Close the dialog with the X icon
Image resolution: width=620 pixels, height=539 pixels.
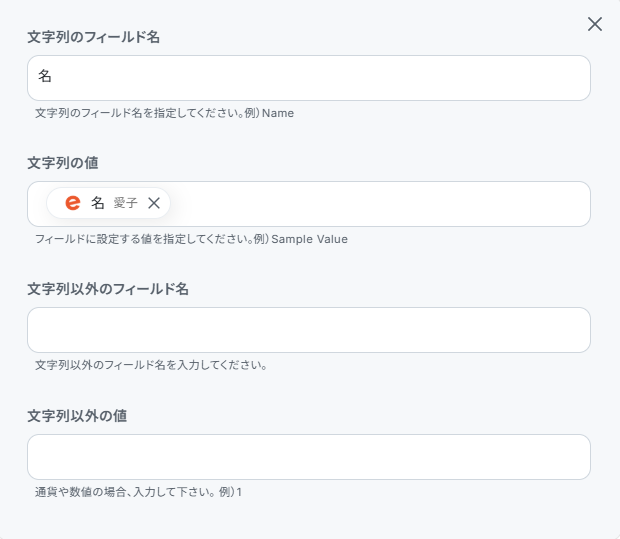pyautogui.click(x=595, y=24)
